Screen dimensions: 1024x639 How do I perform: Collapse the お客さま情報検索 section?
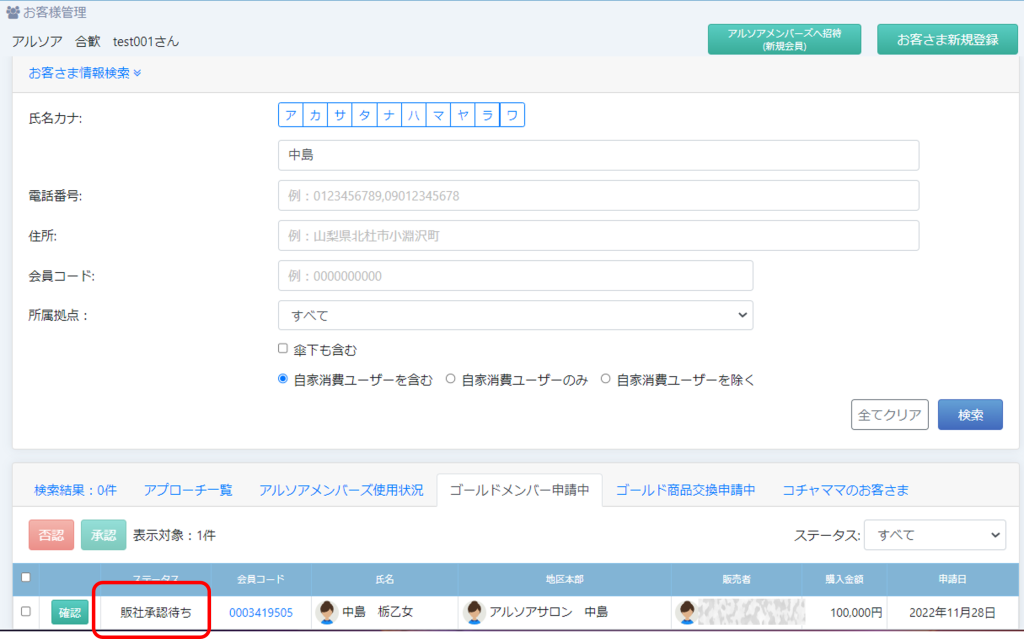tap(85, 72)
